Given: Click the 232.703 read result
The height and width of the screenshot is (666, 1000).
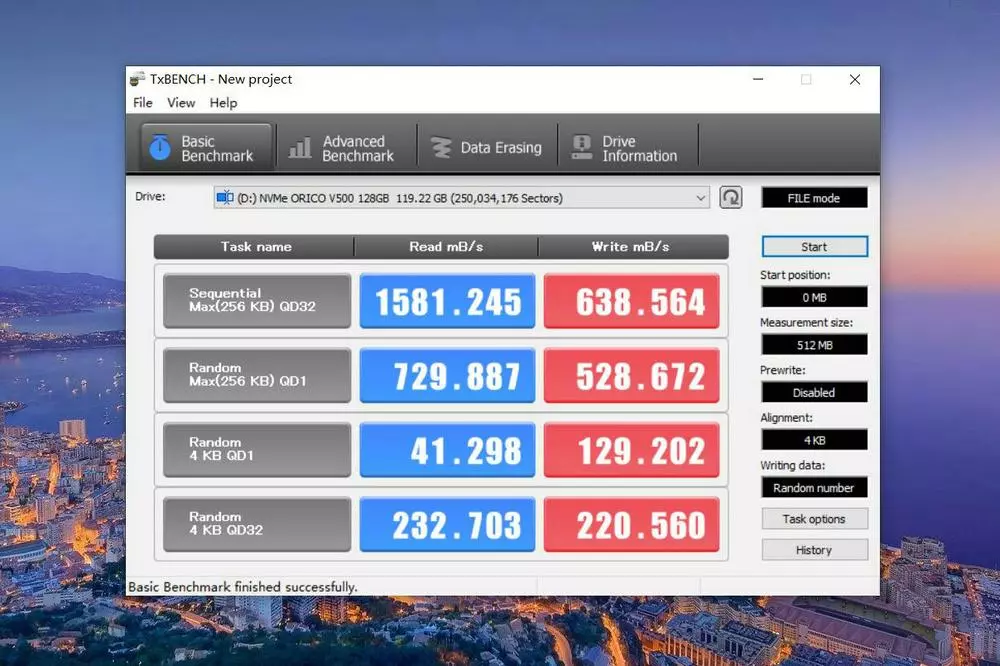Looking at the screenshot, I should 447,524.
